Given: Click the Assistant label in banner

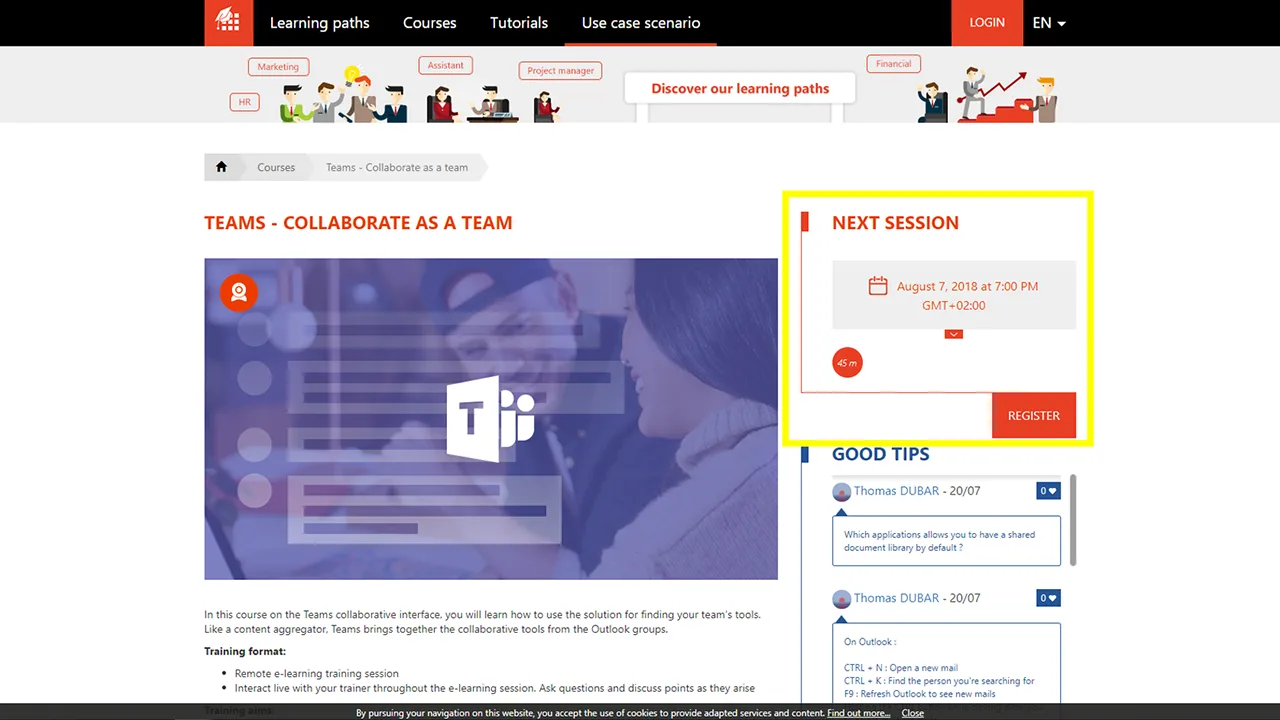Looking at the screenshot, I should click(x=446, y=65).
